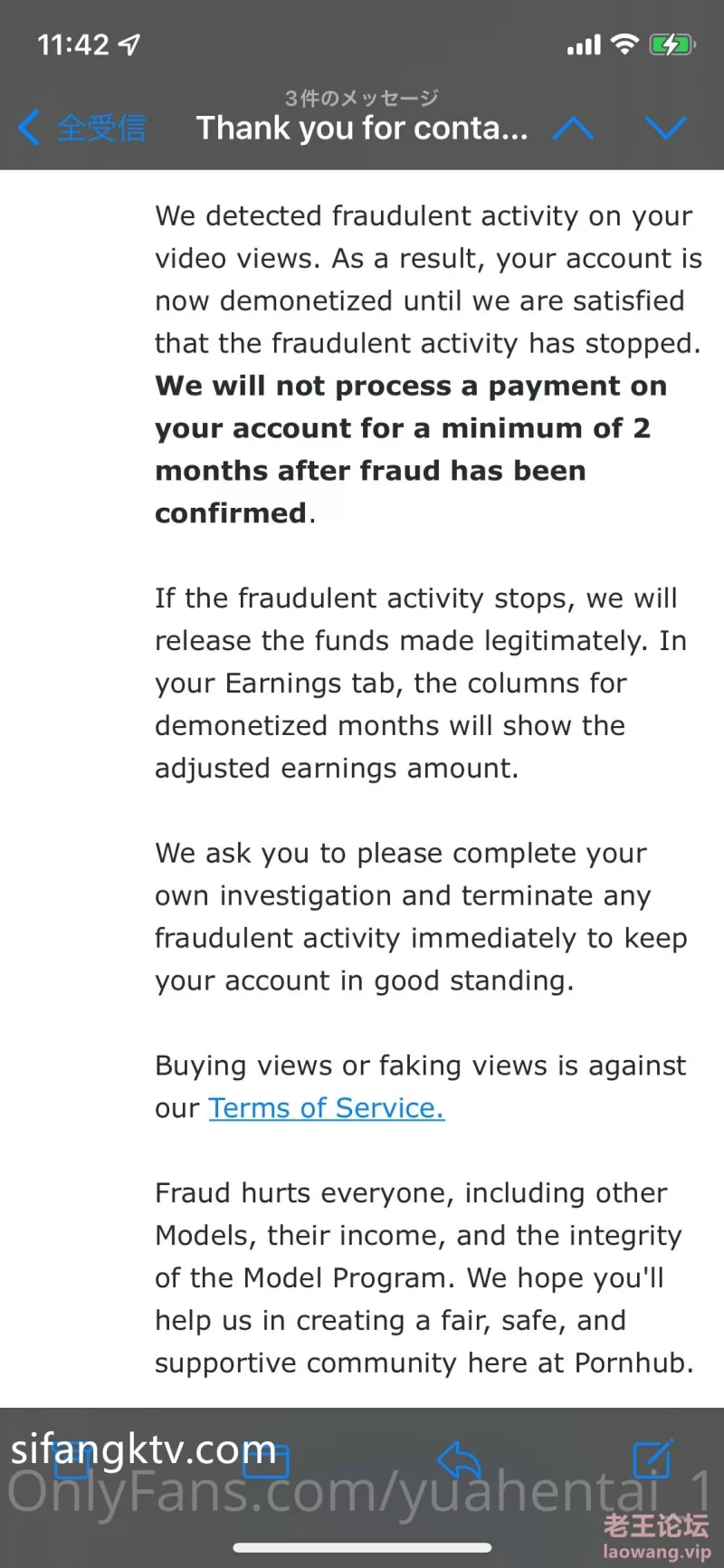Screen dimensions: 724x1568
Task: Return to the 全受信 inbox
Action: [x=101, y=128]
